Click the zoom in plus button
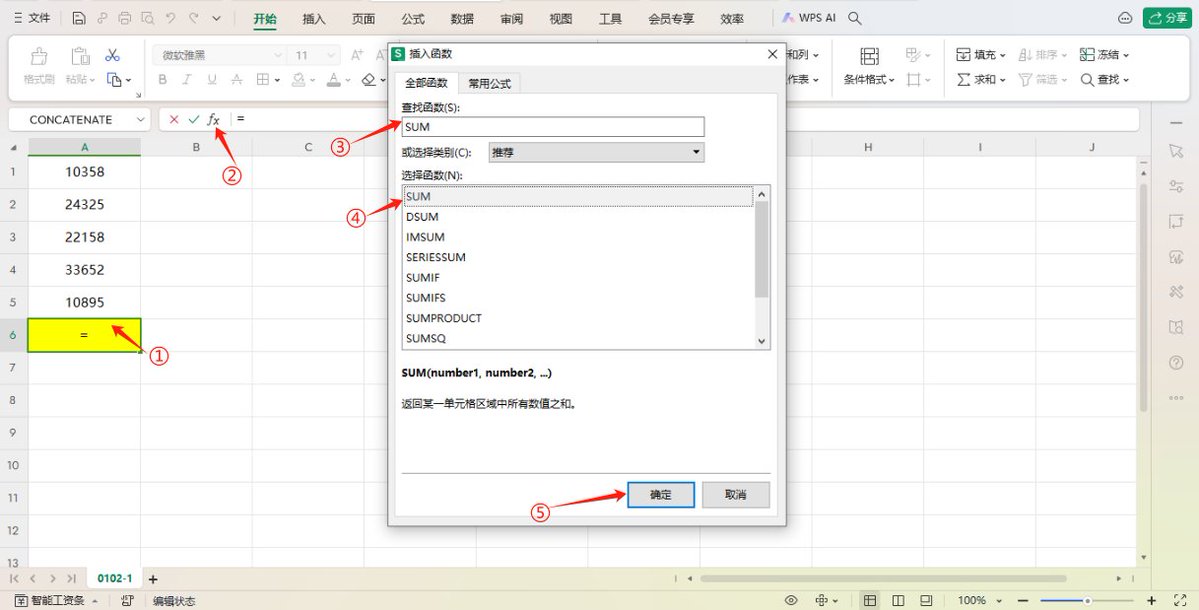 [x=1152, y=601]
